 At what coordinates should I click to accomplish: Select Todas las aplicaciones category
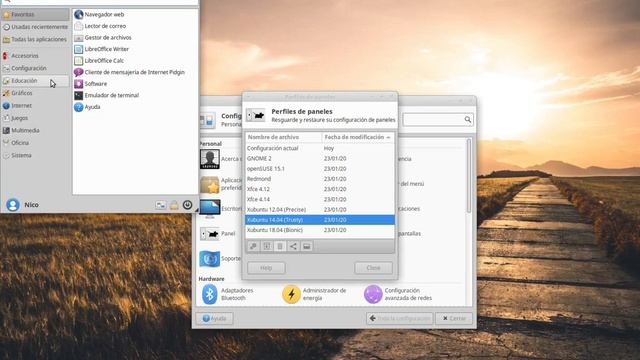click(x=35, y=40)
